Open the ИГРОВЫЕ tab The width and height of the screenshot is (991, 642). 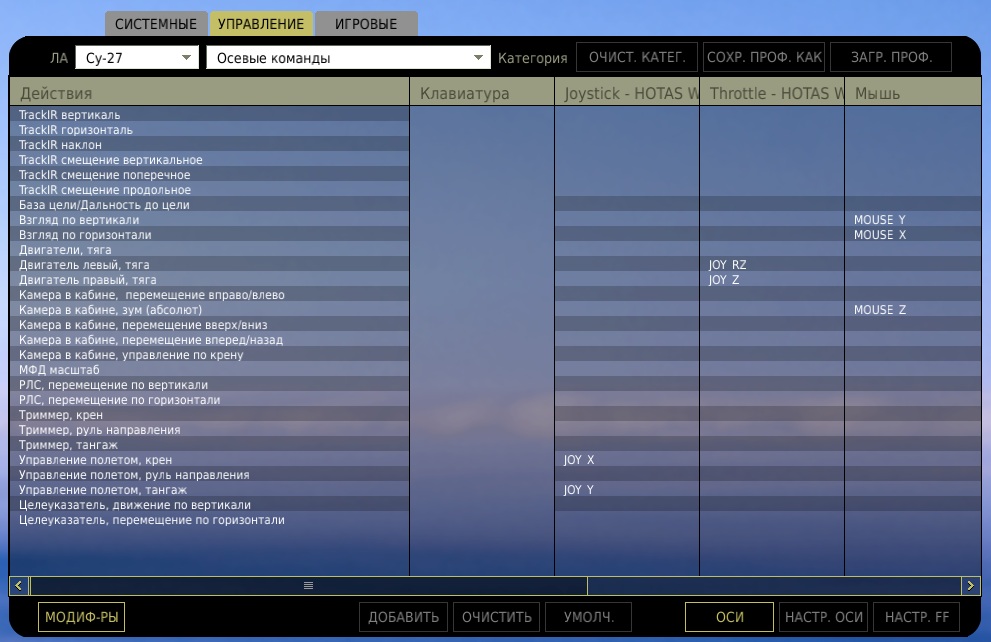366,24
